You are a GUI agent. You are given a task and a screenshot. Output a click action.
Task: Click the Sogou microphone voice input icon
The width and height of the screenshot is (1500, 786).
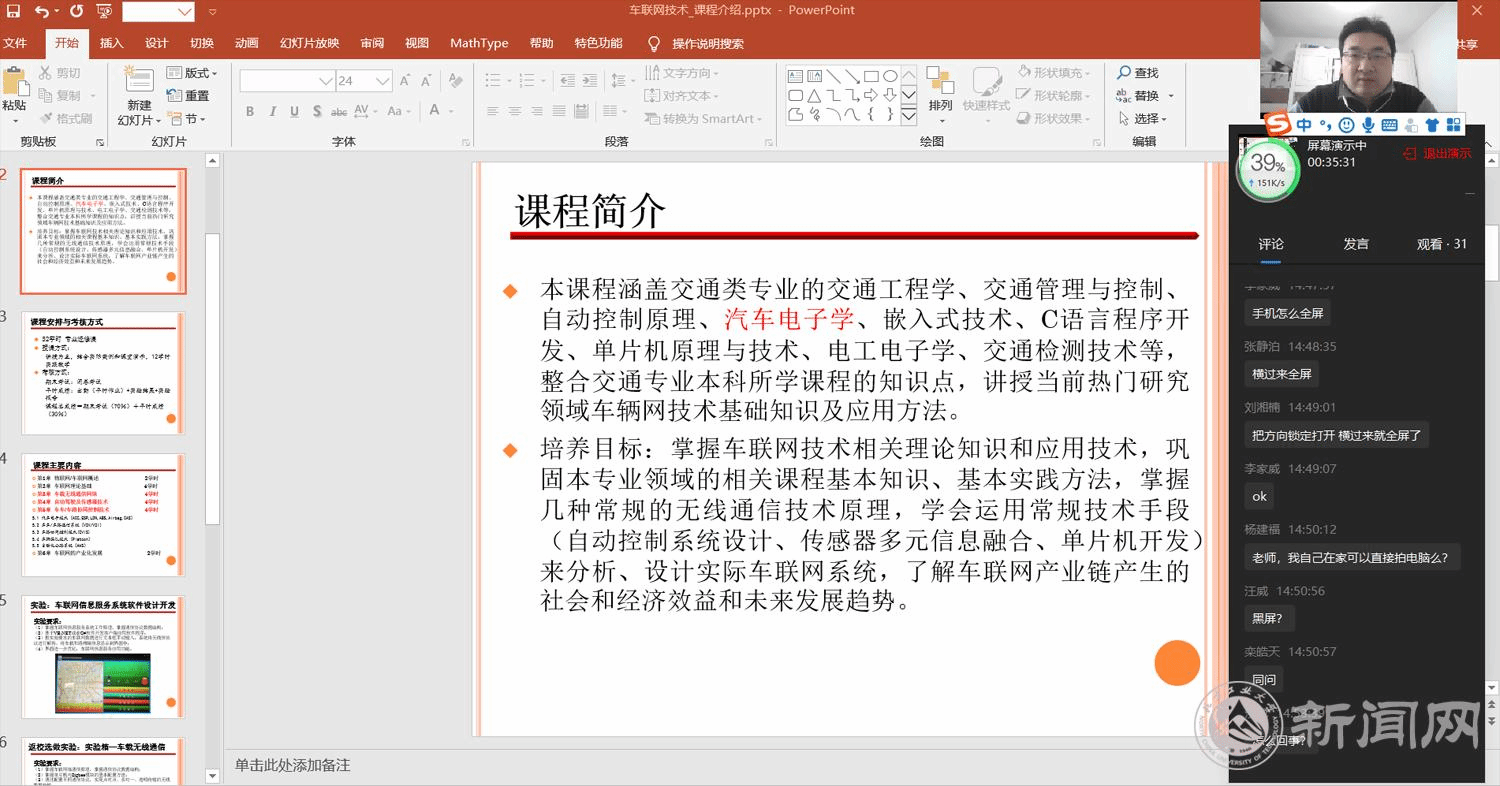tap(1368, 125)
